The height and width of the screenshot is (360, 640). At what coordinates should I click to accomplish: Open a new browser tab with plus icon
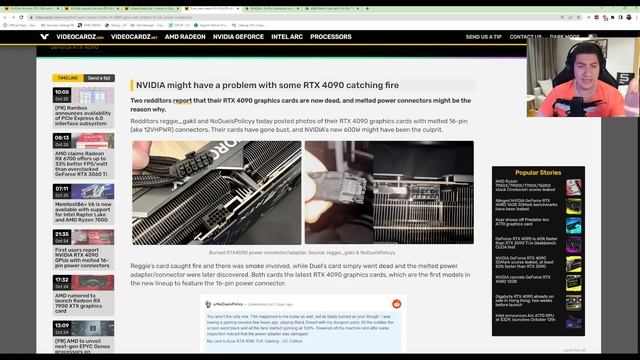pyautogui.click(x=367, y=9)
